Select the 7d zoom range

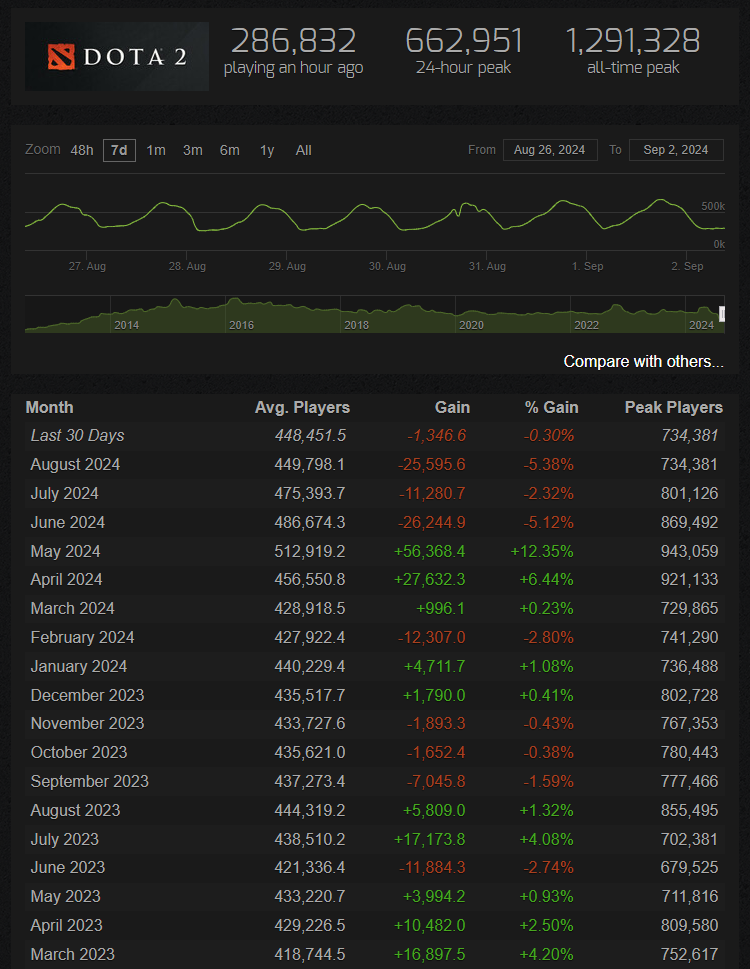click(x=119, y=150)
